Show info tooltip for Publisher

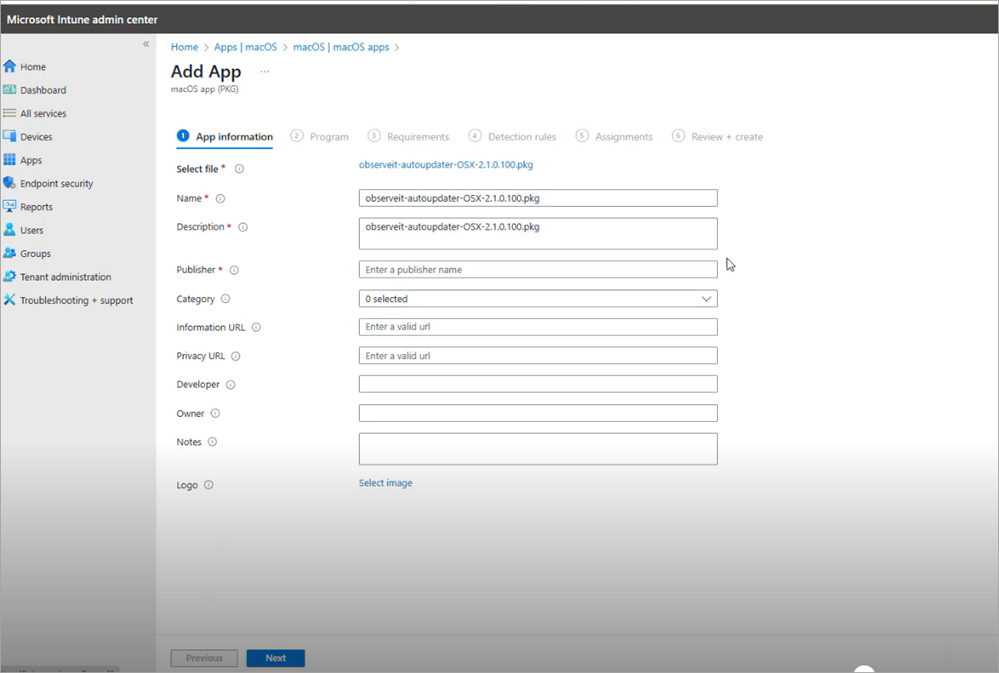(234, 270)
